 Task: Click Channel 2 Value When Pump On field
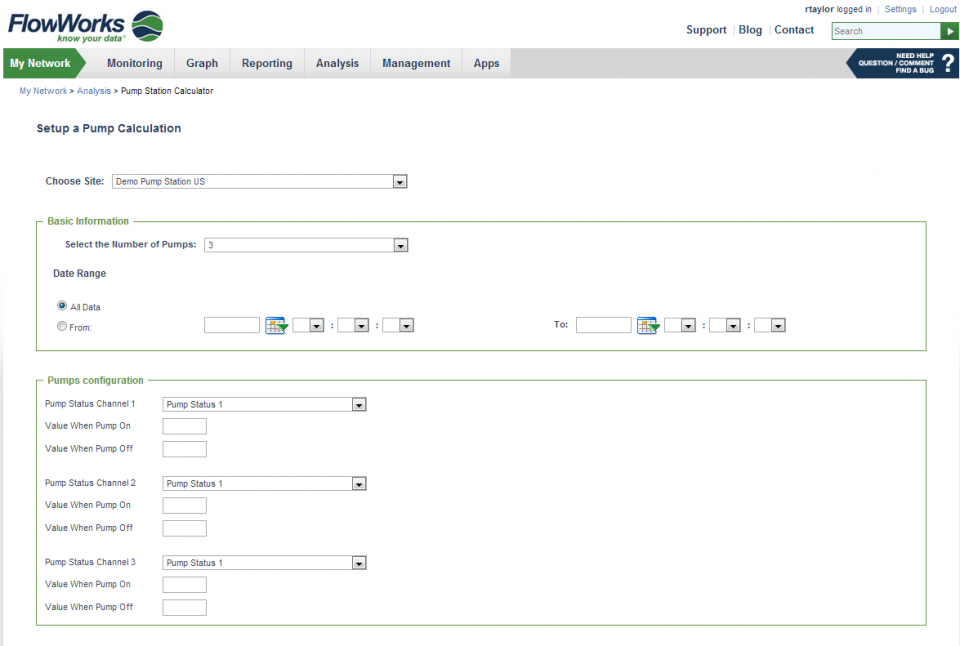184,505
